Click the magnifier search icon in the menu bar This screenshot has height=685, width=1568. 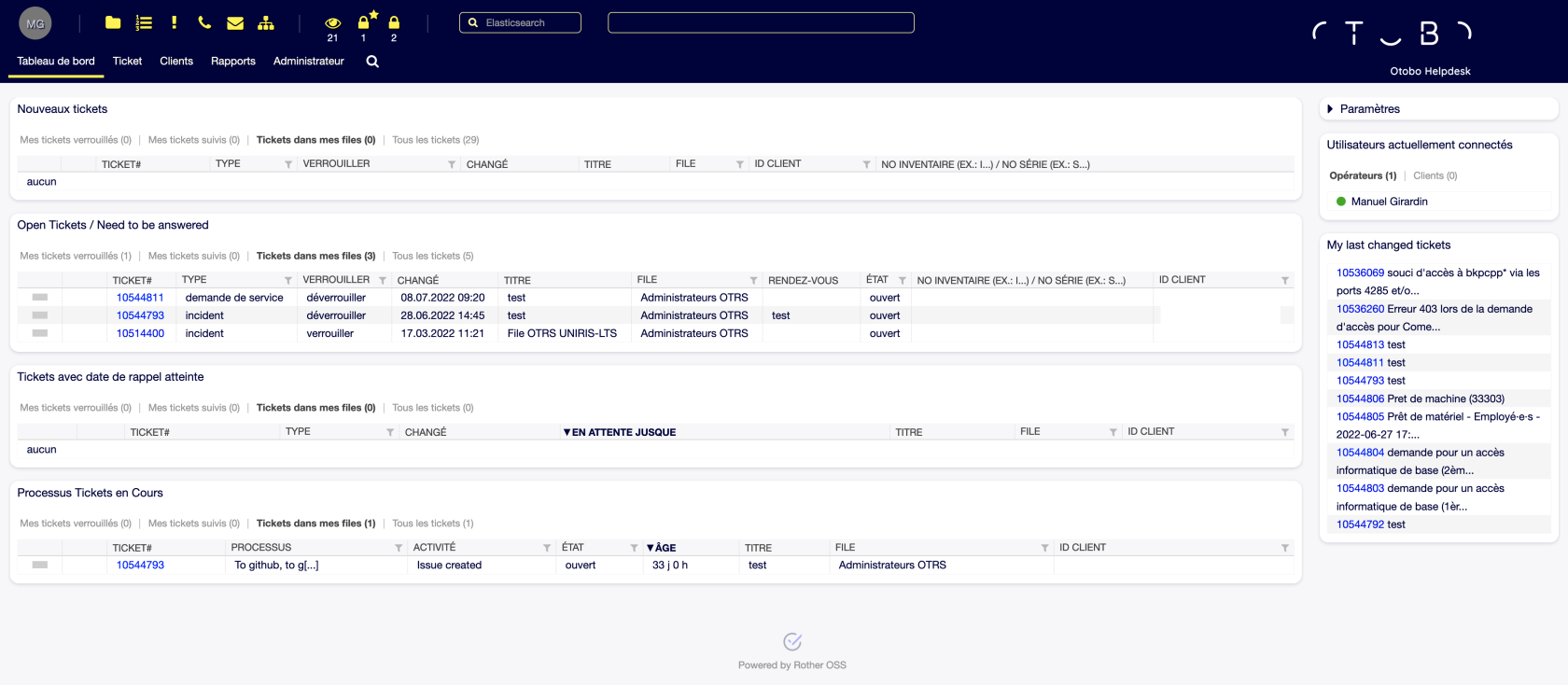tap(372, 62)
